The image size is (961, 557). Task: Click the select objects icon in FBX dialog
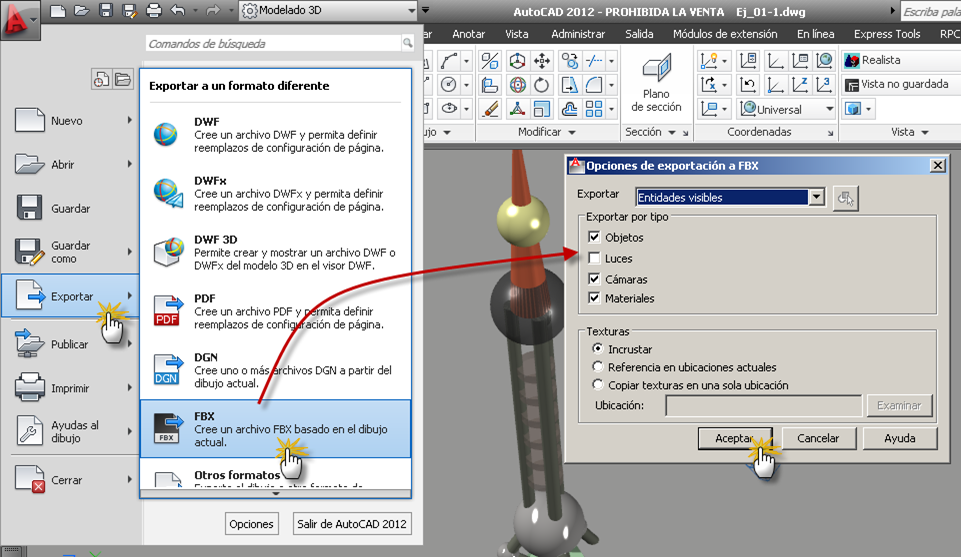click(845, 198)
